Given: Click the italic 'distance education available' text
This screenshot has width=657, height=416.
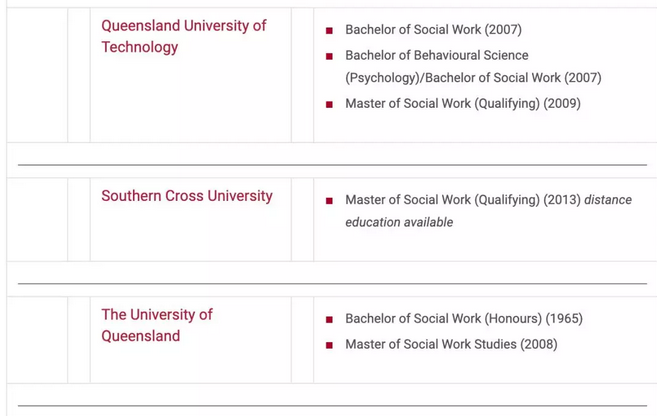Looking at the screenshot, I should tap(399, 222).
